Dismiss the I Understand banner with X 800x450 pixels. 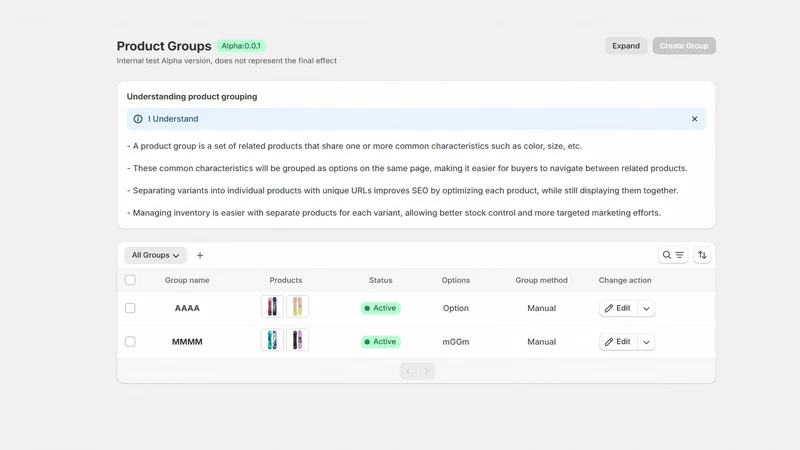(x=694, y=119)
